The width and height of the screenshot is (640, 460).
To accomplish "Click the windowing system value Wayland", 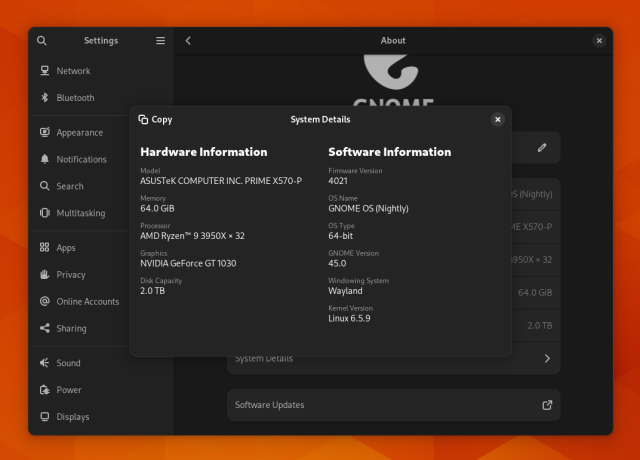I will point(345,291).
